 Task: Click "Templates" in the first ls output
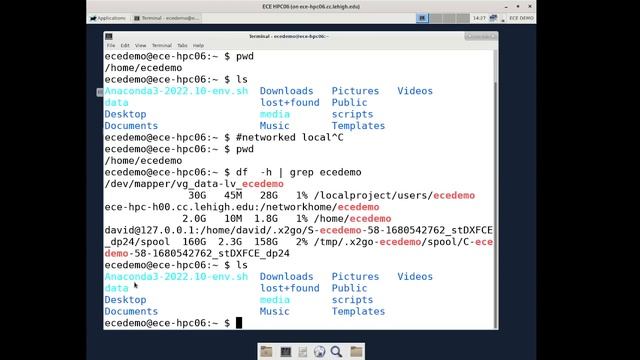[x=358, y=126]
